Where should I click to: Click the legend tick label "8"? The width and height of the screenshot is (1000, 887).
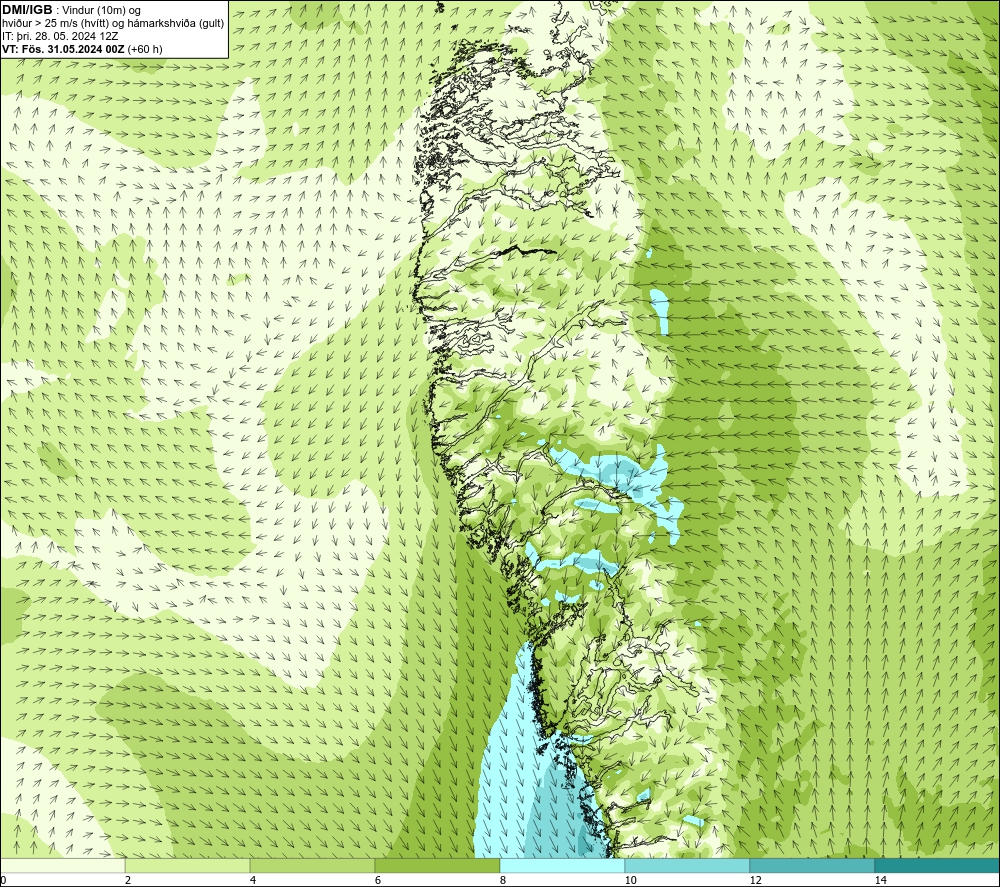pos(503,880)
